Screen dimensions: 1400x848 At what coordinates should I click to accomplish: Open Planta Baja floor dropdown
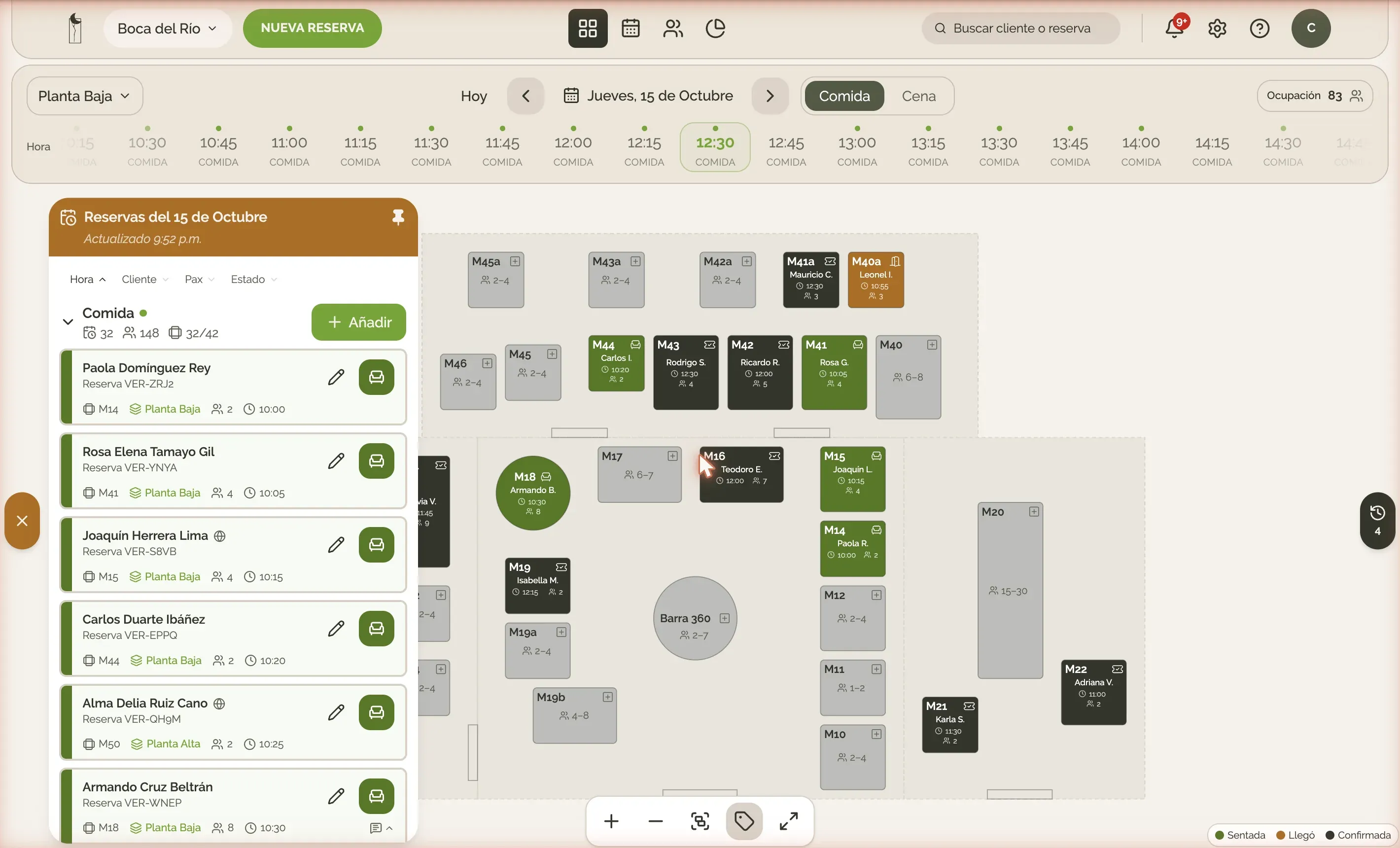pos(85,96)
